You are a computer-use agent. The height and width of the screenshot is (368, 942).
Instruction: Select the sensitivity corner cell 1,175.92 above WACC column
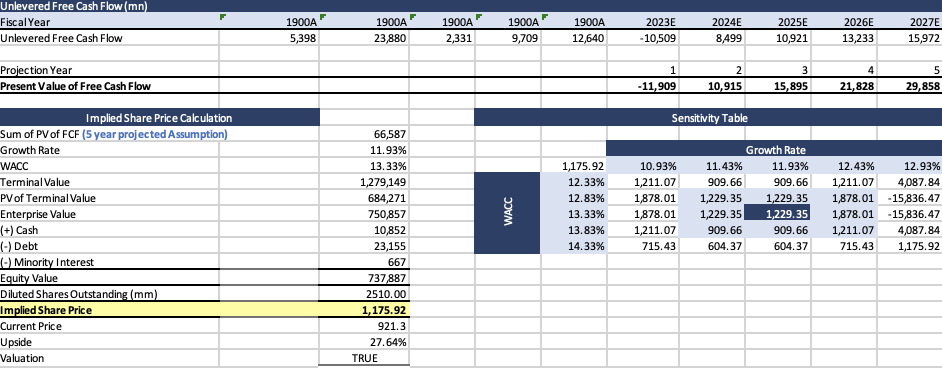click(x=574, y=166)
